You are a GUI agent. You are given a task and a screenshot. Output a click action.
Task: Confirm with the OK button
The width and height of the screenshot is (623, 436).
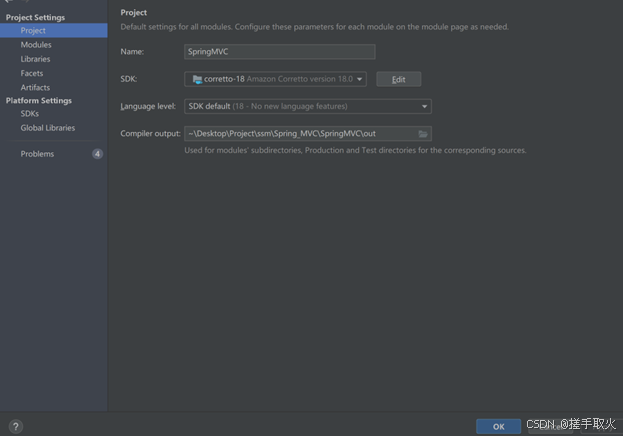click(x=498, y=426)
